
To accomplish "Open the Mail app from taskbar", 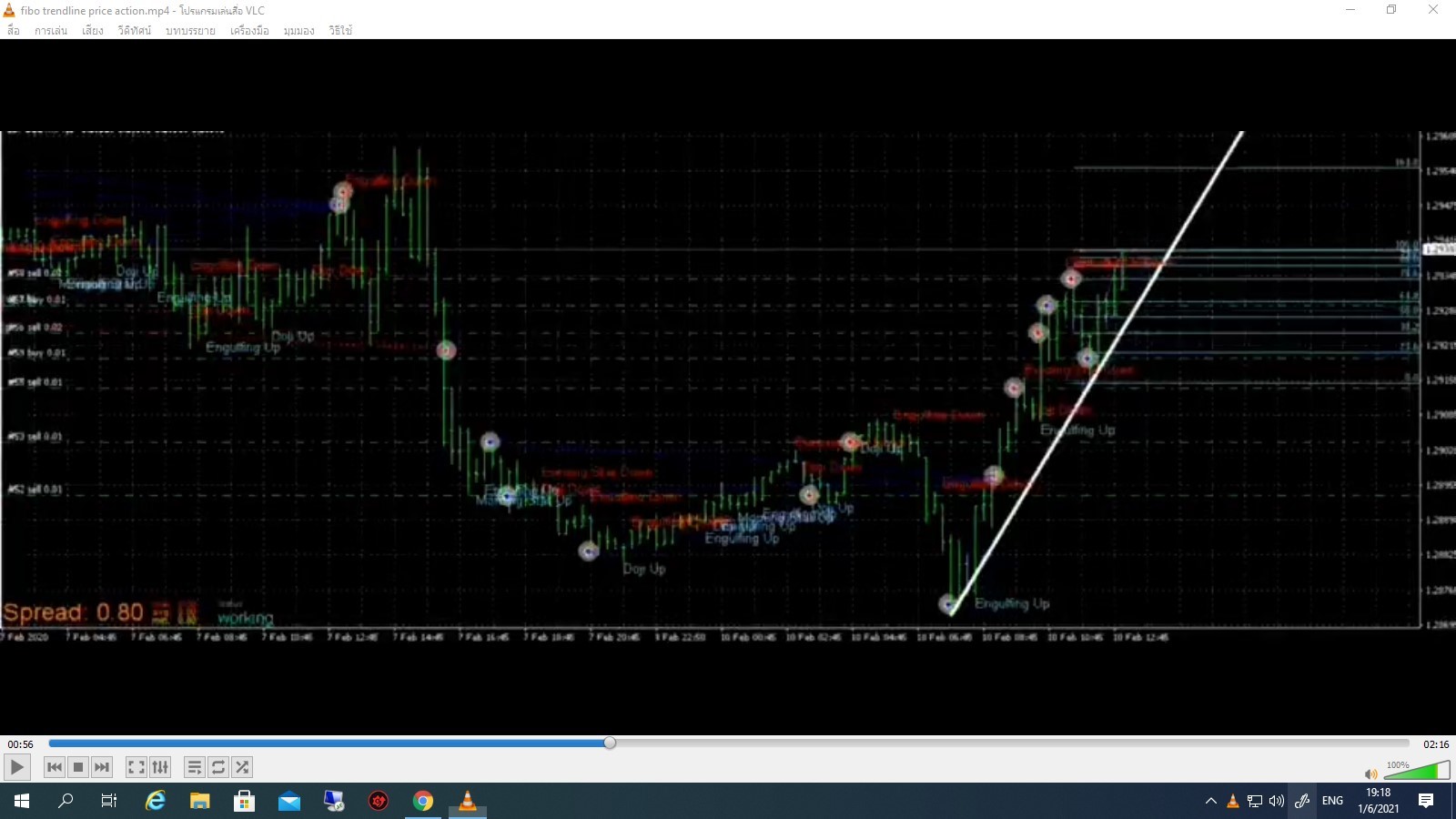I will 288,801.
